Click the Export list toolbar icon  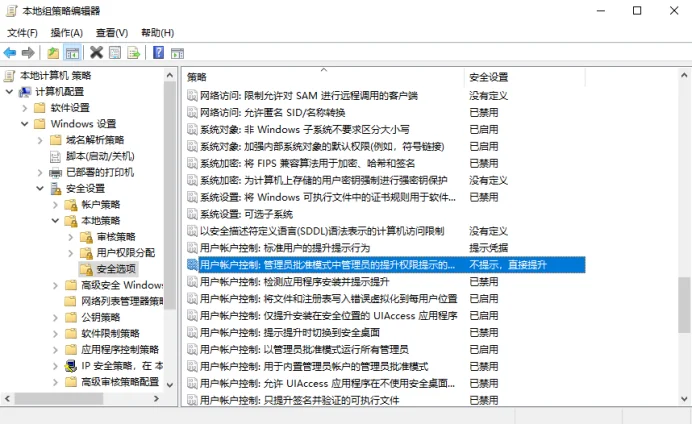[133, 53]
